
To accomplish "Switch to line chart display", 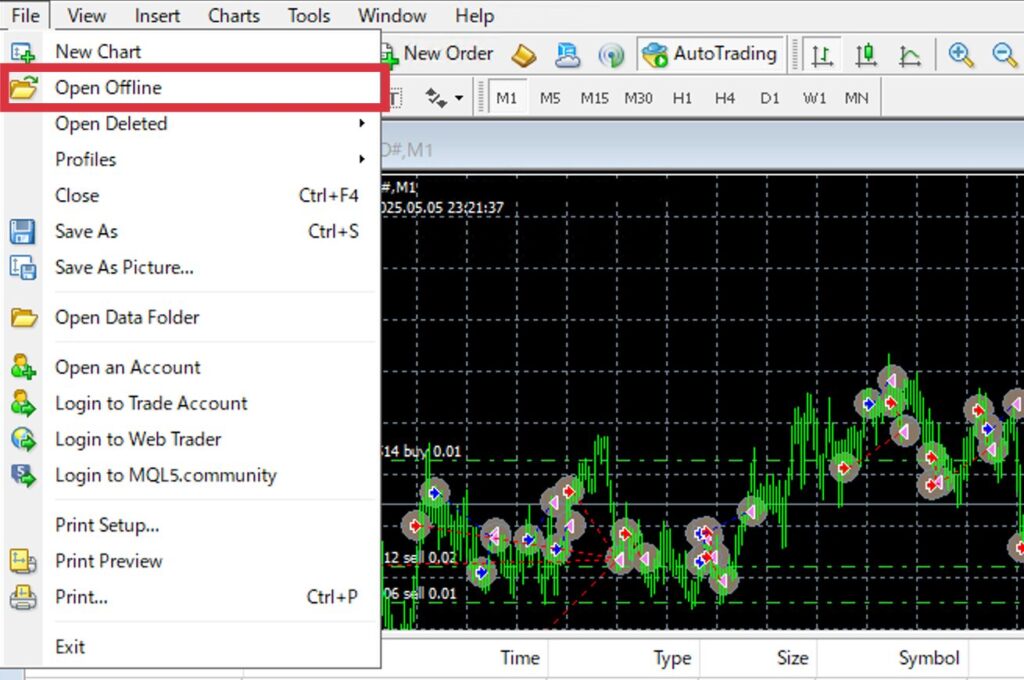I will pyautogui.click(x=909, y=56).
